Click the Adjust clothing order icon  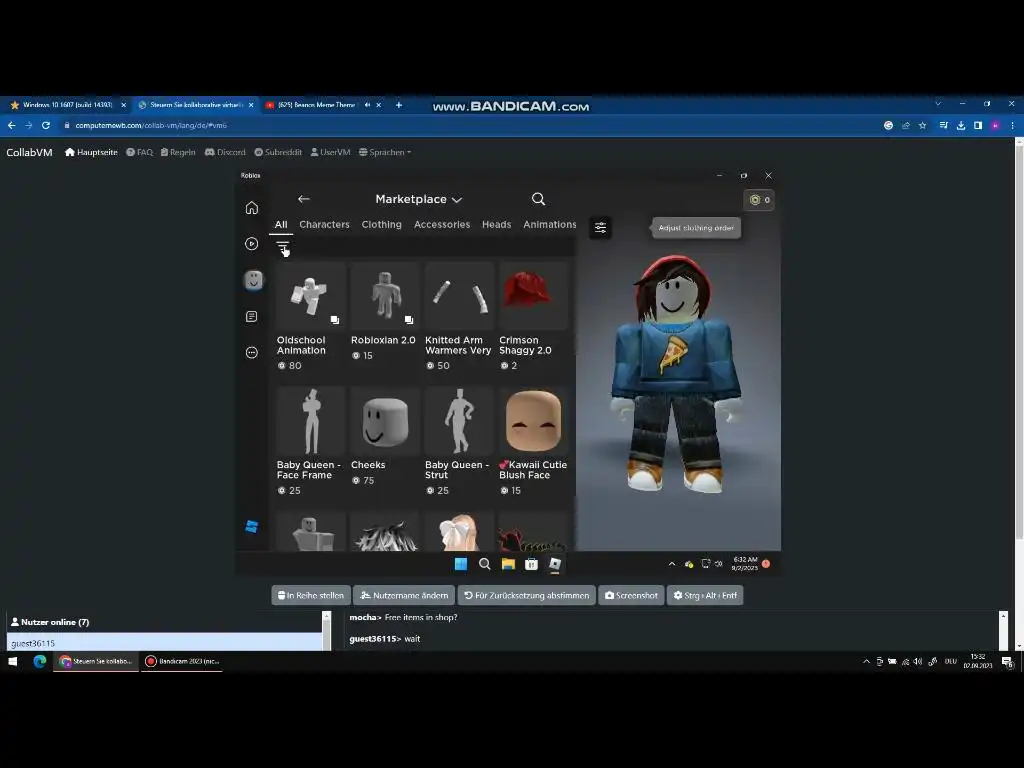click(600, 227)
